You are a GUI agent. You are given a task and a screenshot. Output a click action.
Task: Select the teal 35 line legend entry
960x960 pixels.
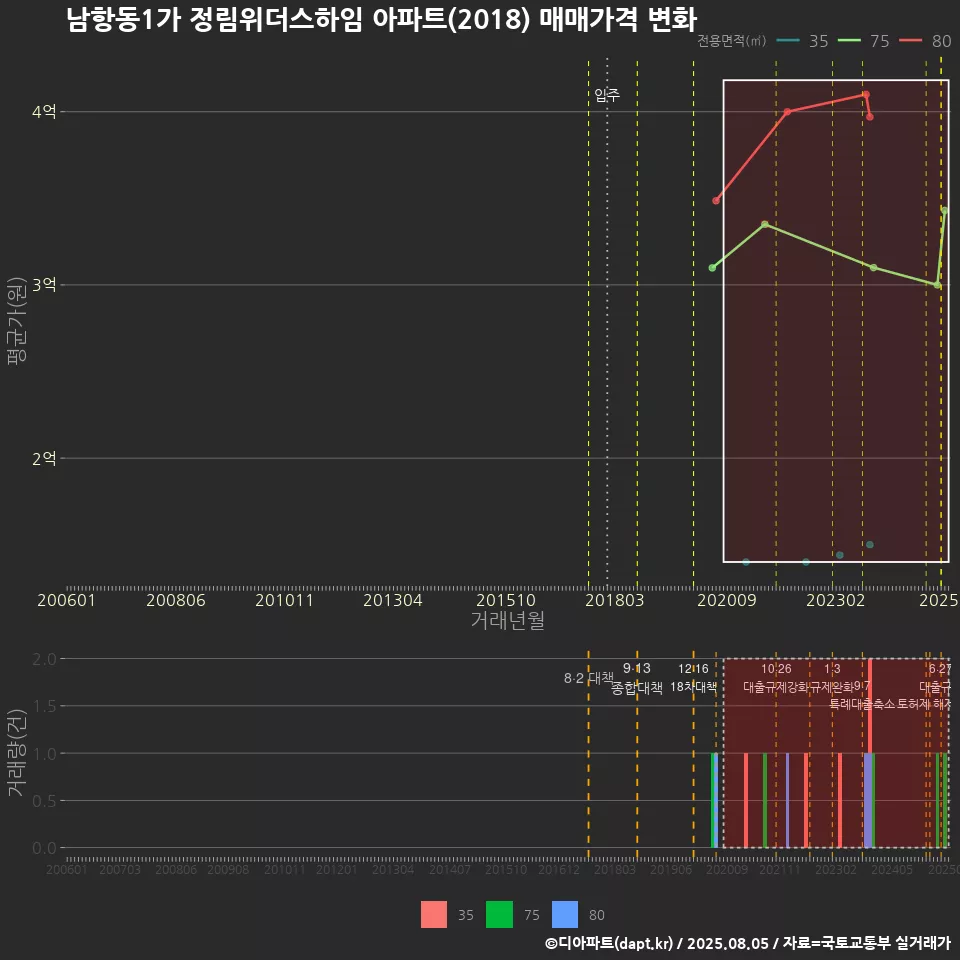(803, 41)
